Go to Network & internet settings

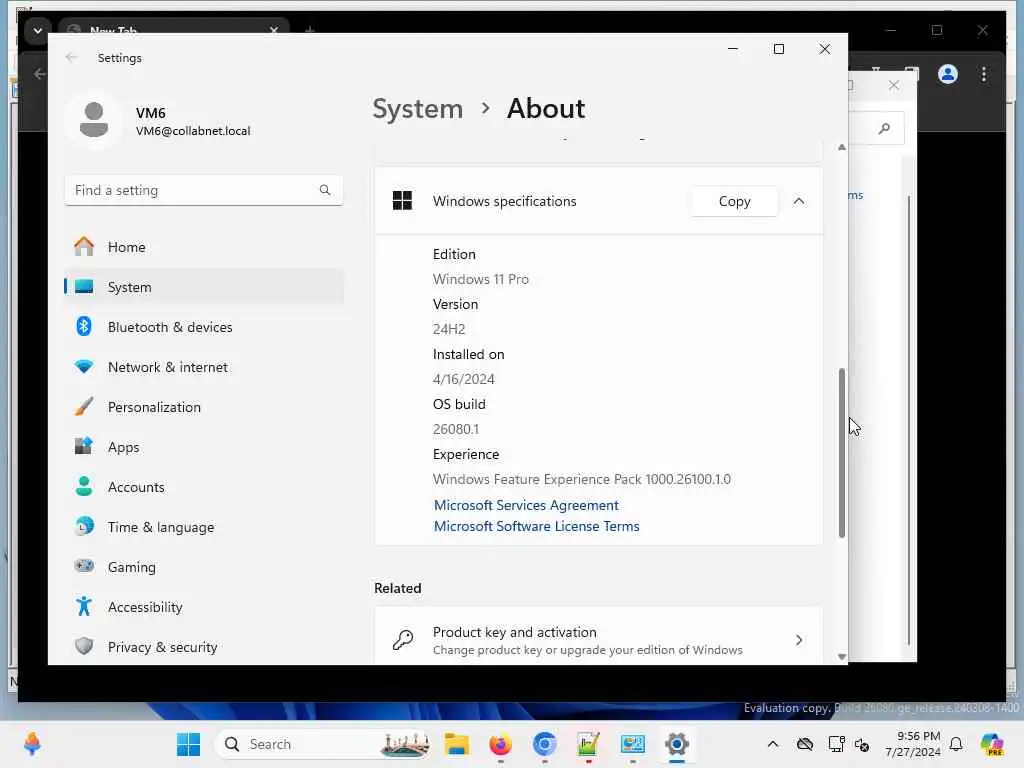point(204,367)
